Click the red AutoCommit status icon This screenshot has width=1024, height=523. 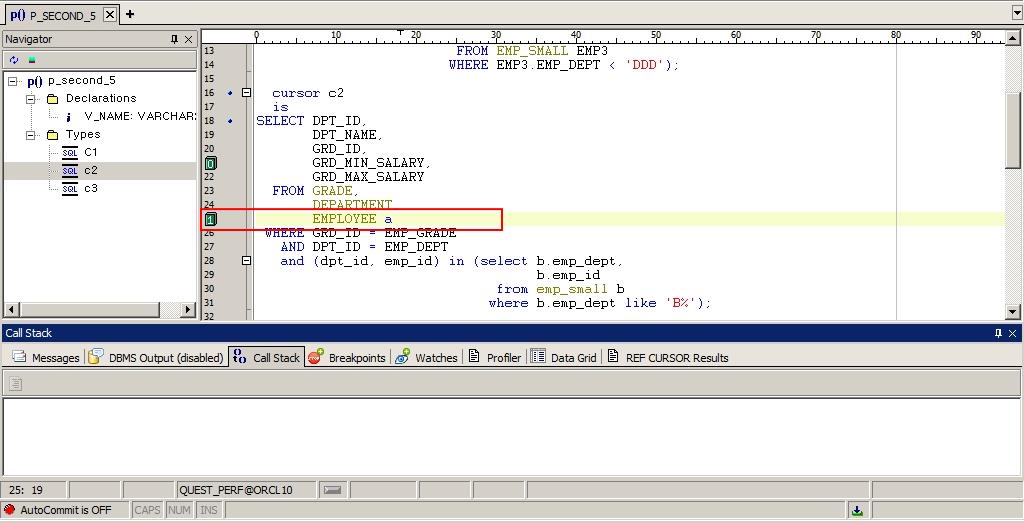10,510
